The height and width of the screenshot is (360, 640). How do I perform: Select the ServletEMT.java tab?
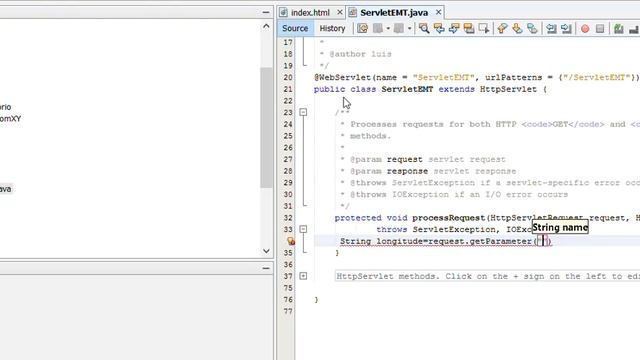point(394,13)
